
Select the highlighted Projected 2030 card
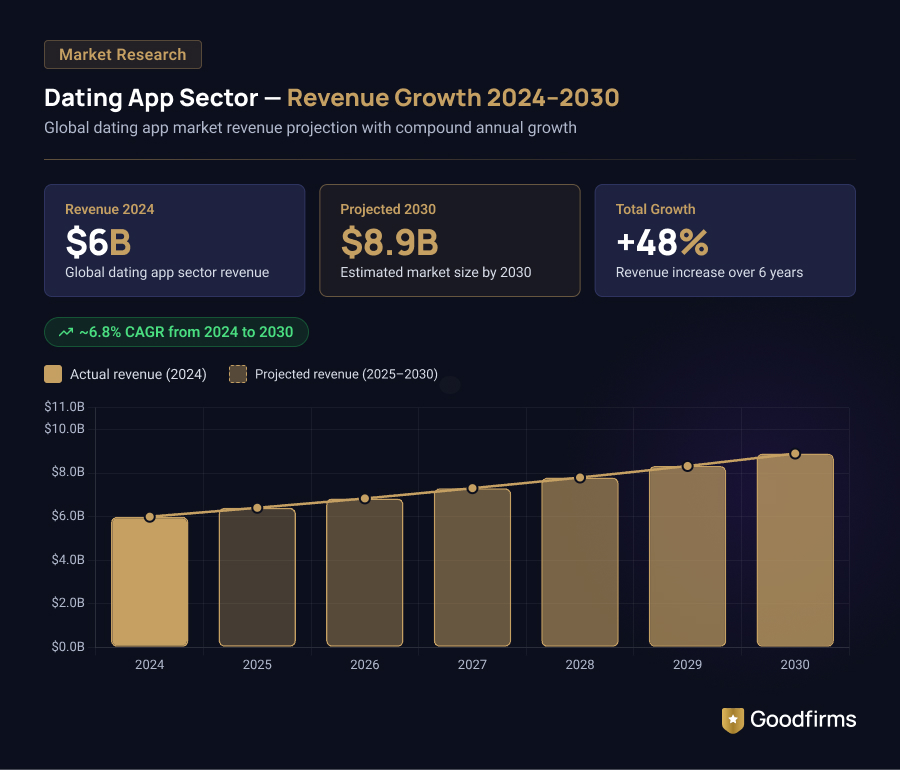pyautogui.click(x=449, y=240)
